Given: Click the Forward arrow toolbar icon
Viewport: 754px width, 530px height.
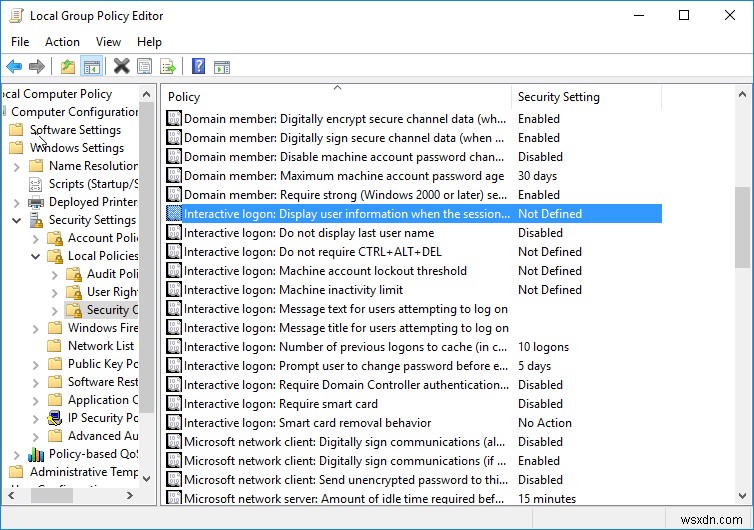Looking at the screenshot, I should click(x=37, y=66).
